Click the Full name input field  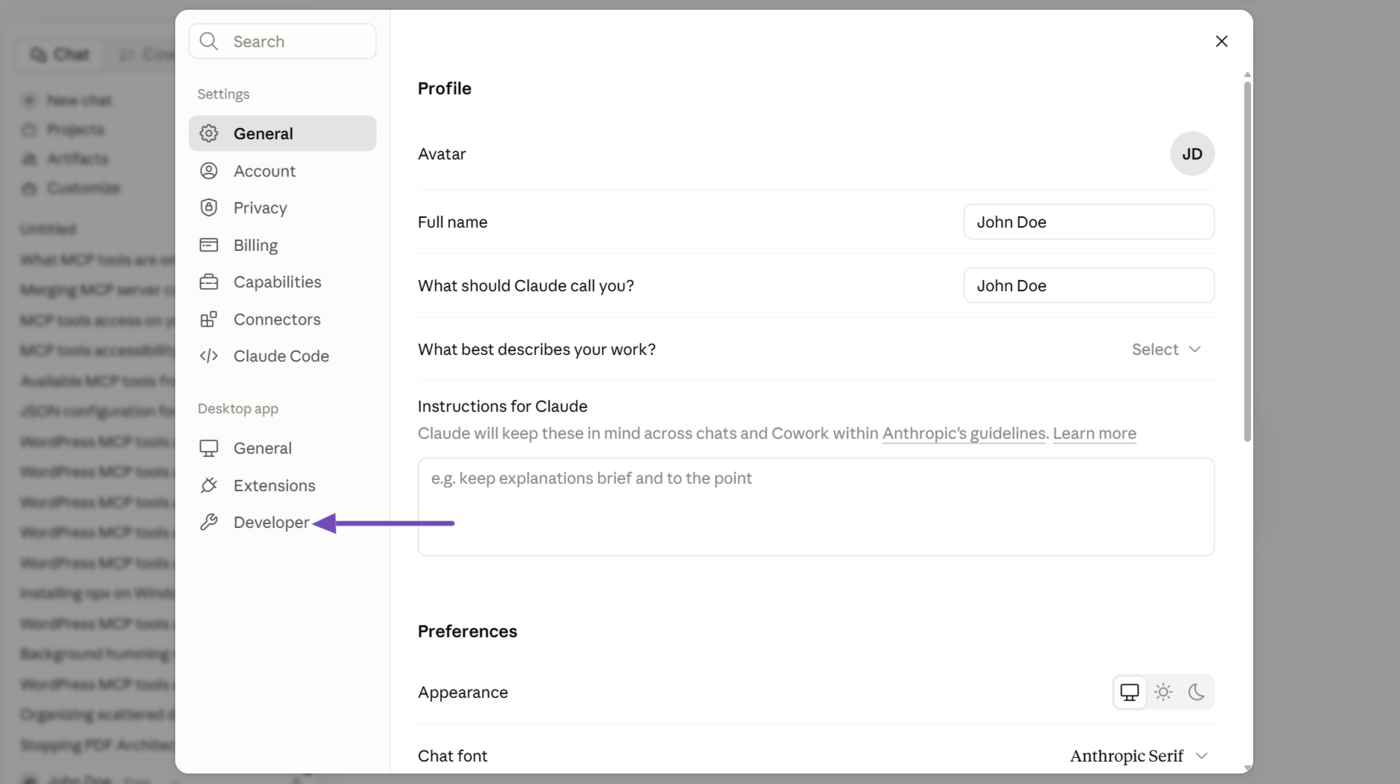[1089, 222]
